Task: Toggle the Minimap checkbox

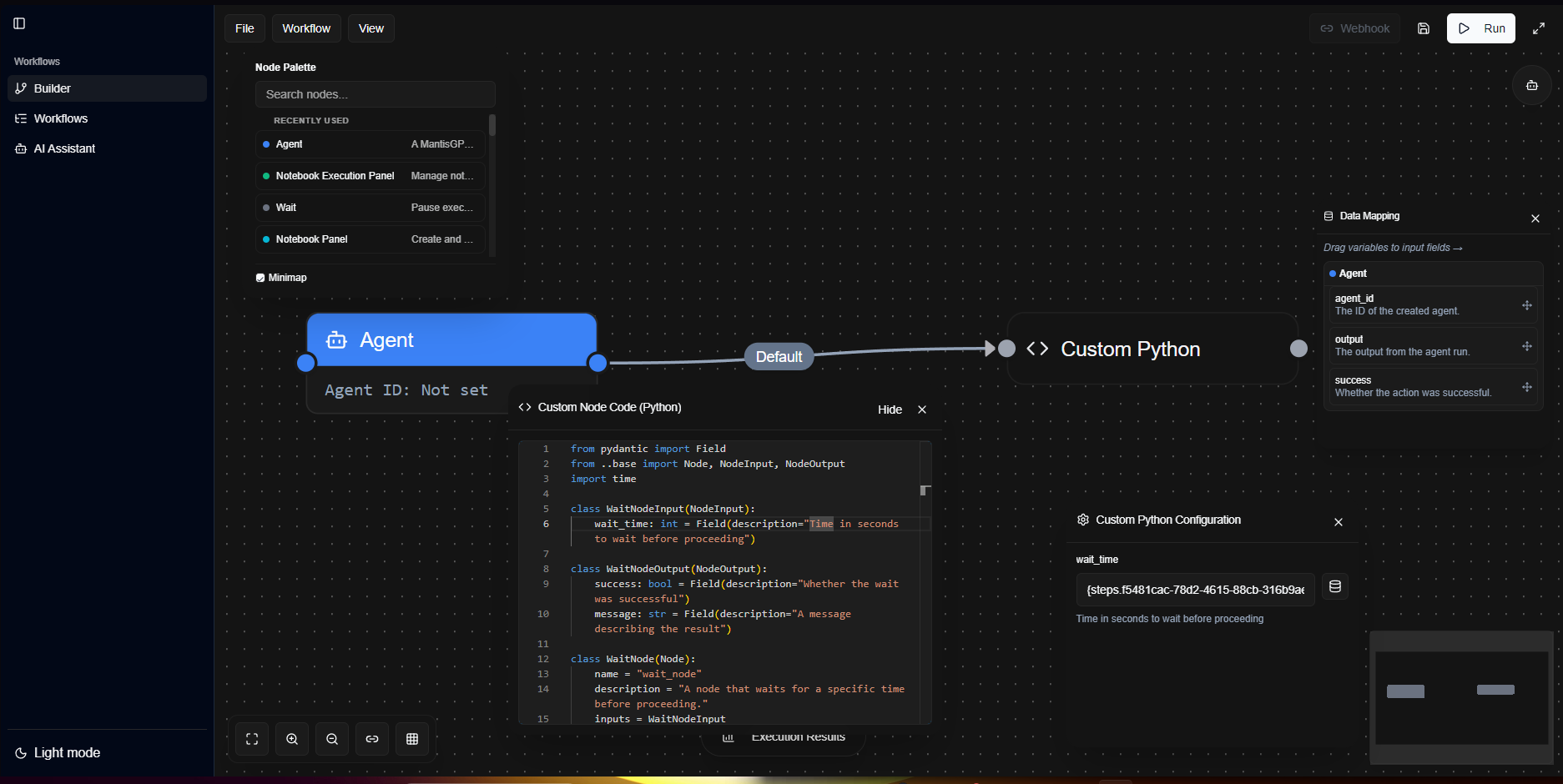Action: click(x=260, y=277)
